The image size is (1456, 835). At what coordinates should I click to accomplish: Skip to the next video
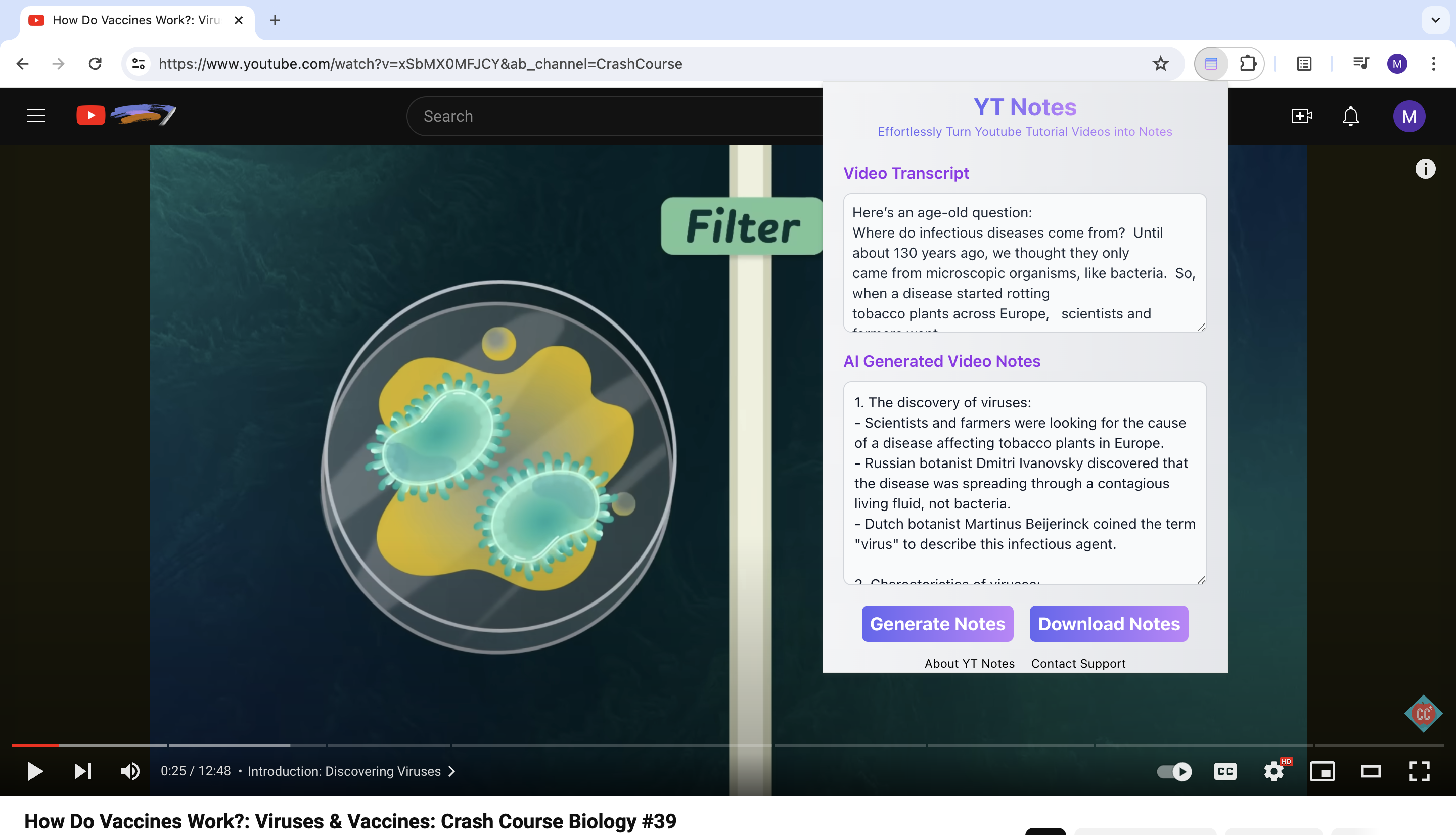tap(82, 771)
